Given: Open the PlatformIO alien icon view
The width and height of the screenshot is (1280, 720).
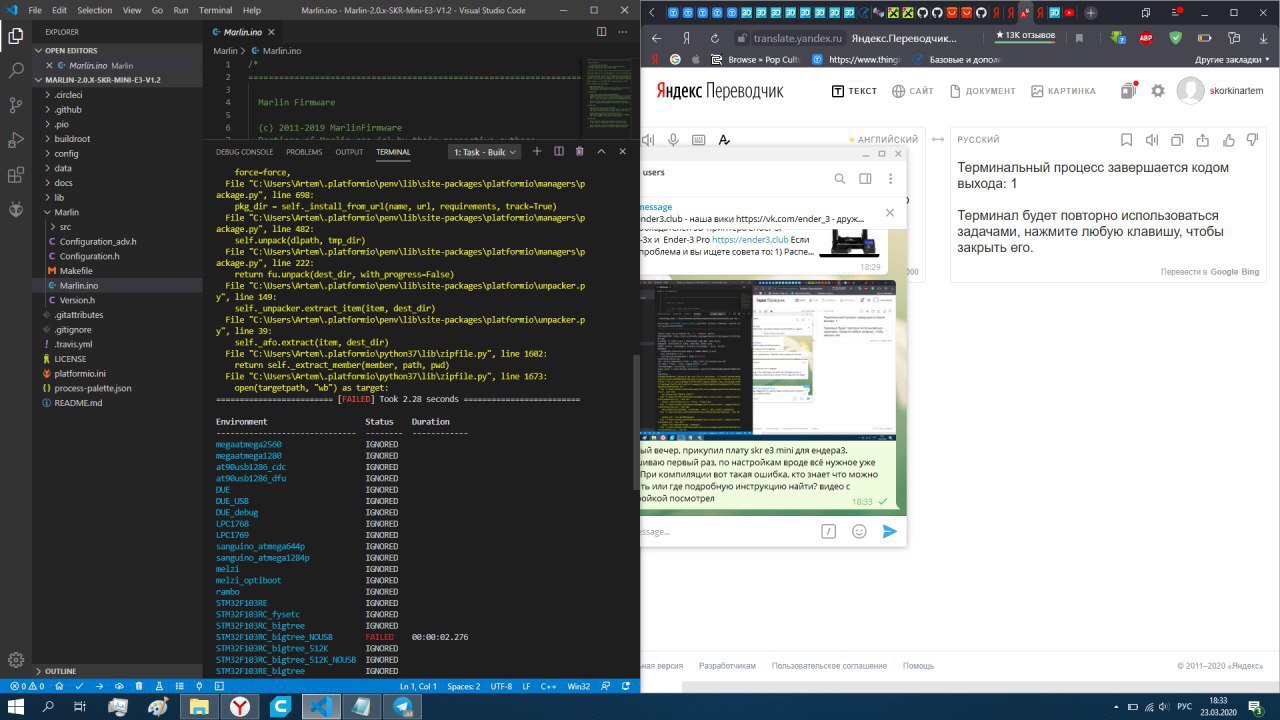Looking at the screenshot, I should coord(15,210).
